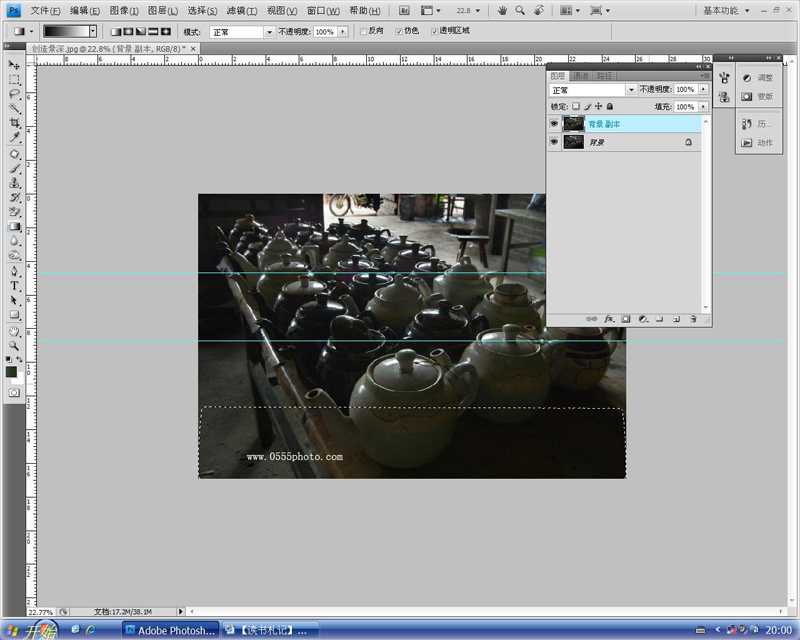Click the add layer style fx icon
The height and width of the screenshot is (640, 800).
(608, 319)
